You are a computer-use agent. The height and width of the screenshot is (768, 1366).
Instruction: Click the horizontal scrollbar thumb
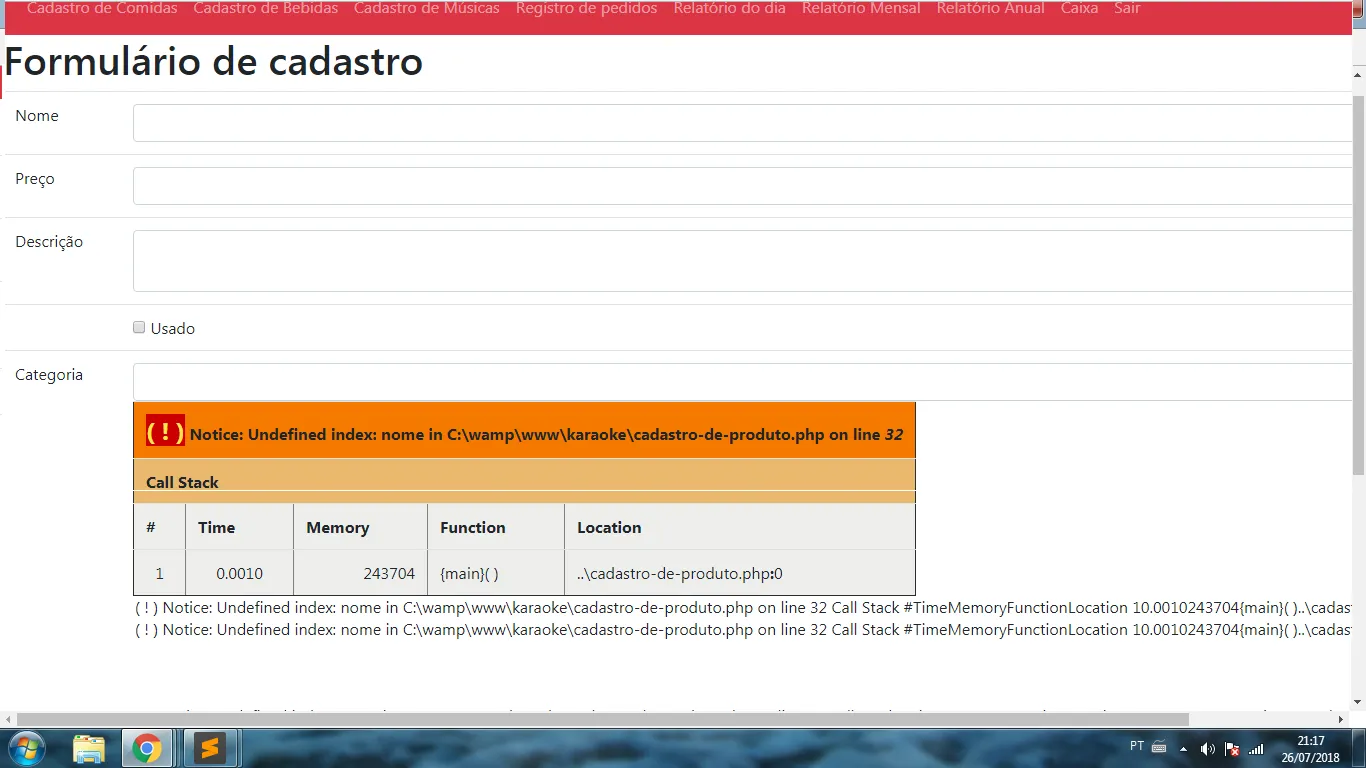point(600,719)
